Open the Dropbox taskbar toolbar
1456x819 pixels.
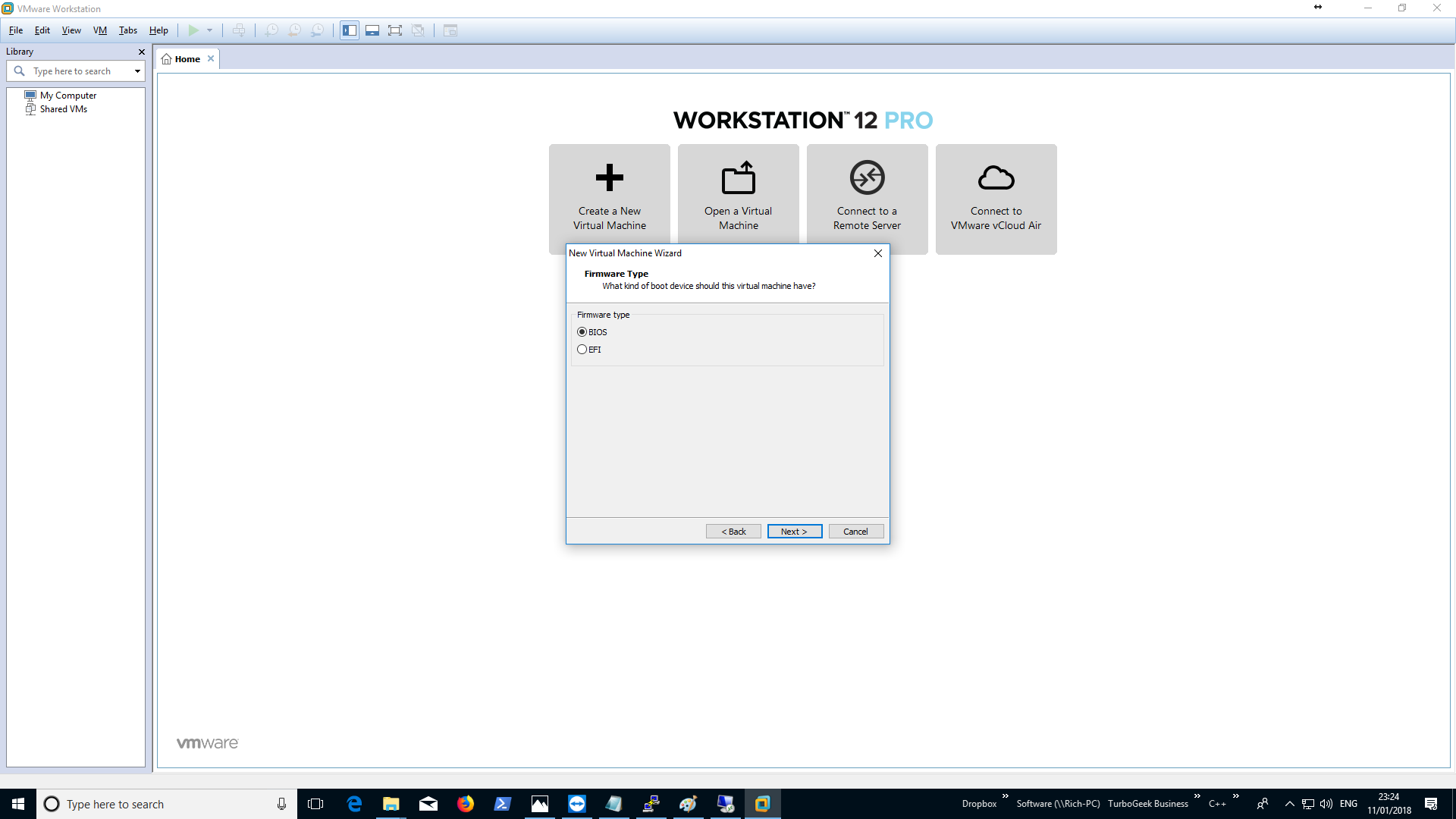tap(979, 804)
